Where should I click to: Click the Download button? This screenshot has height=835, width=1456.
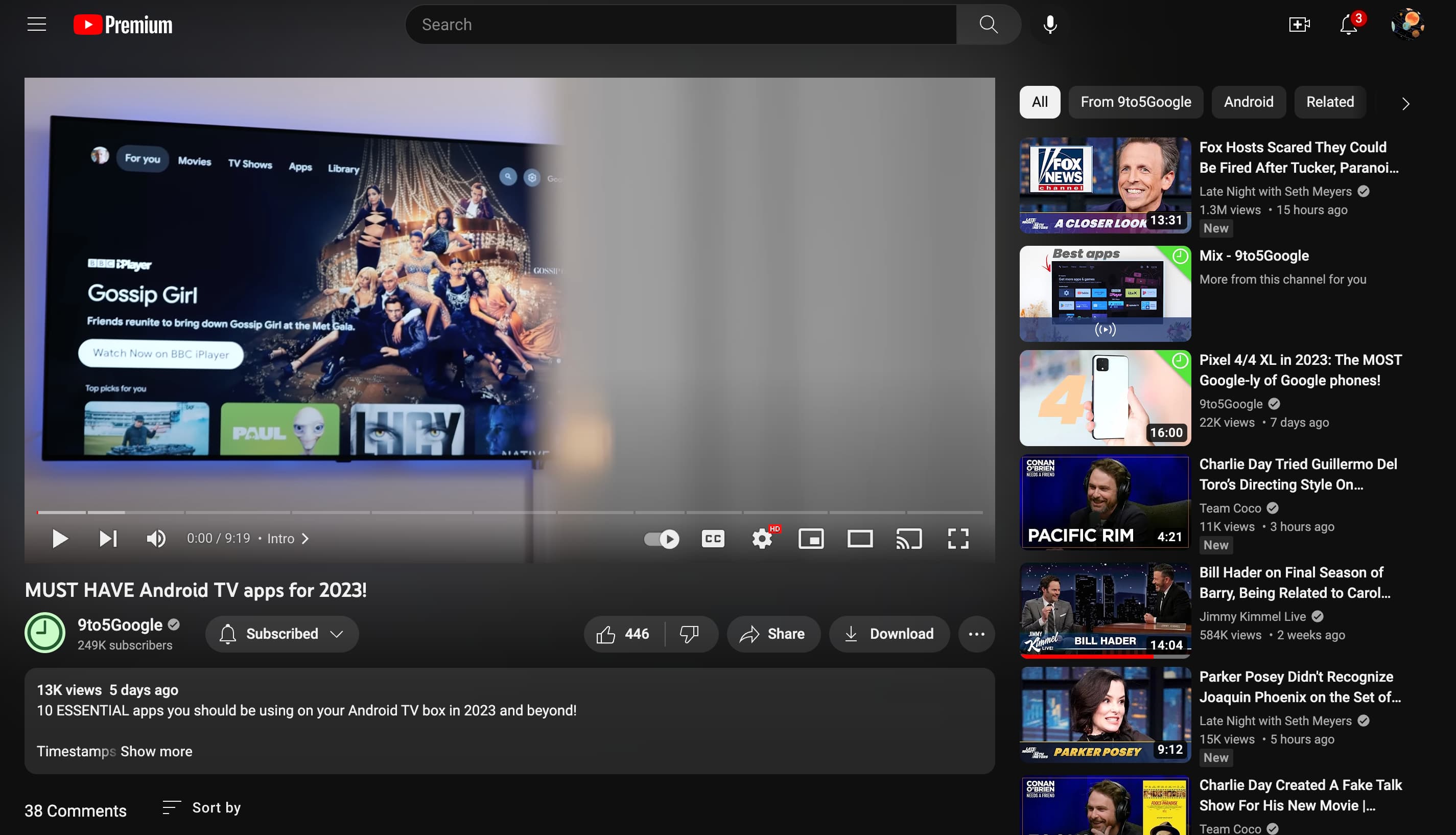coord(889,634)
